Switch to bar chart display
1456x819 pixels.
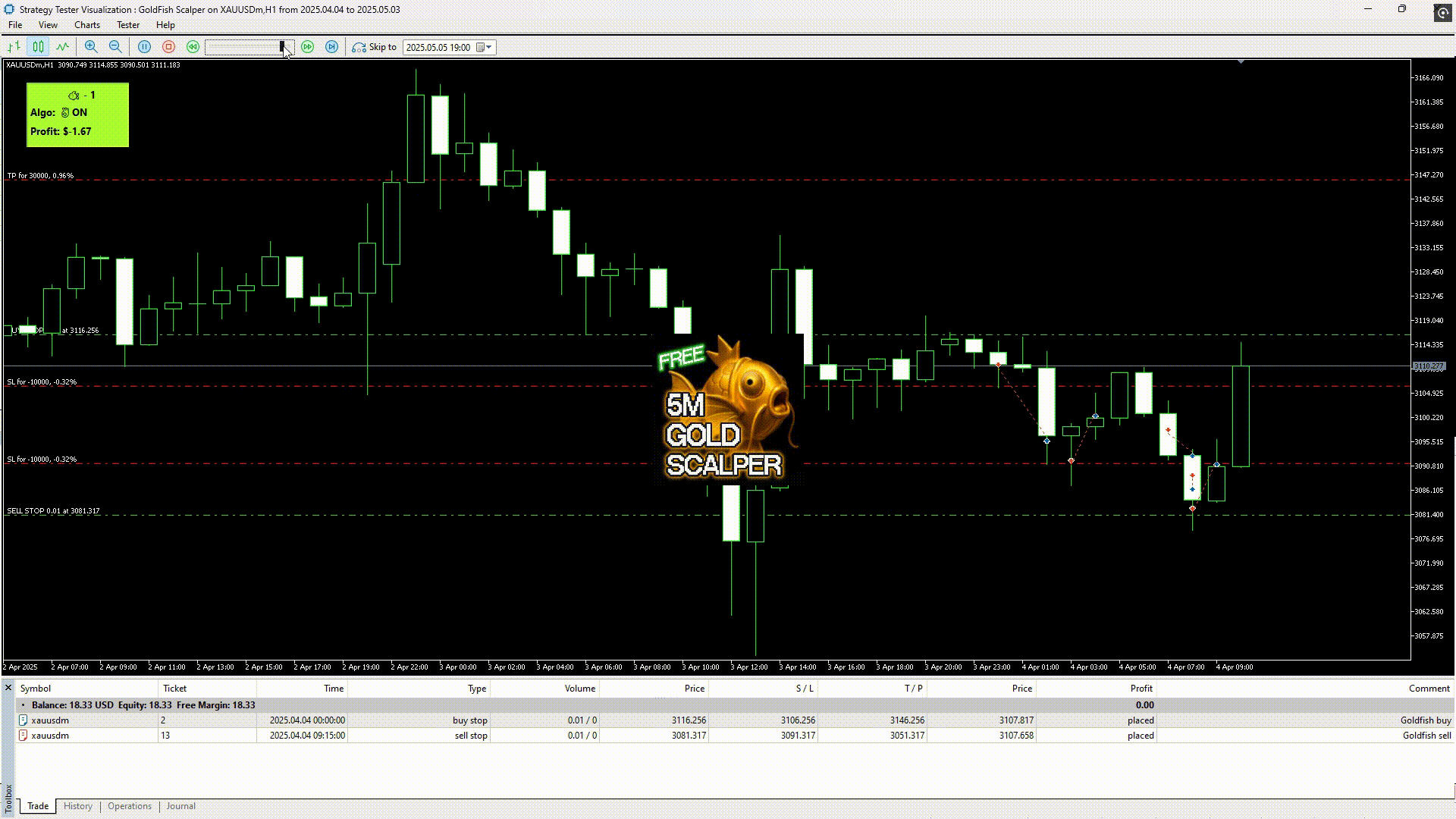point(14,47)
